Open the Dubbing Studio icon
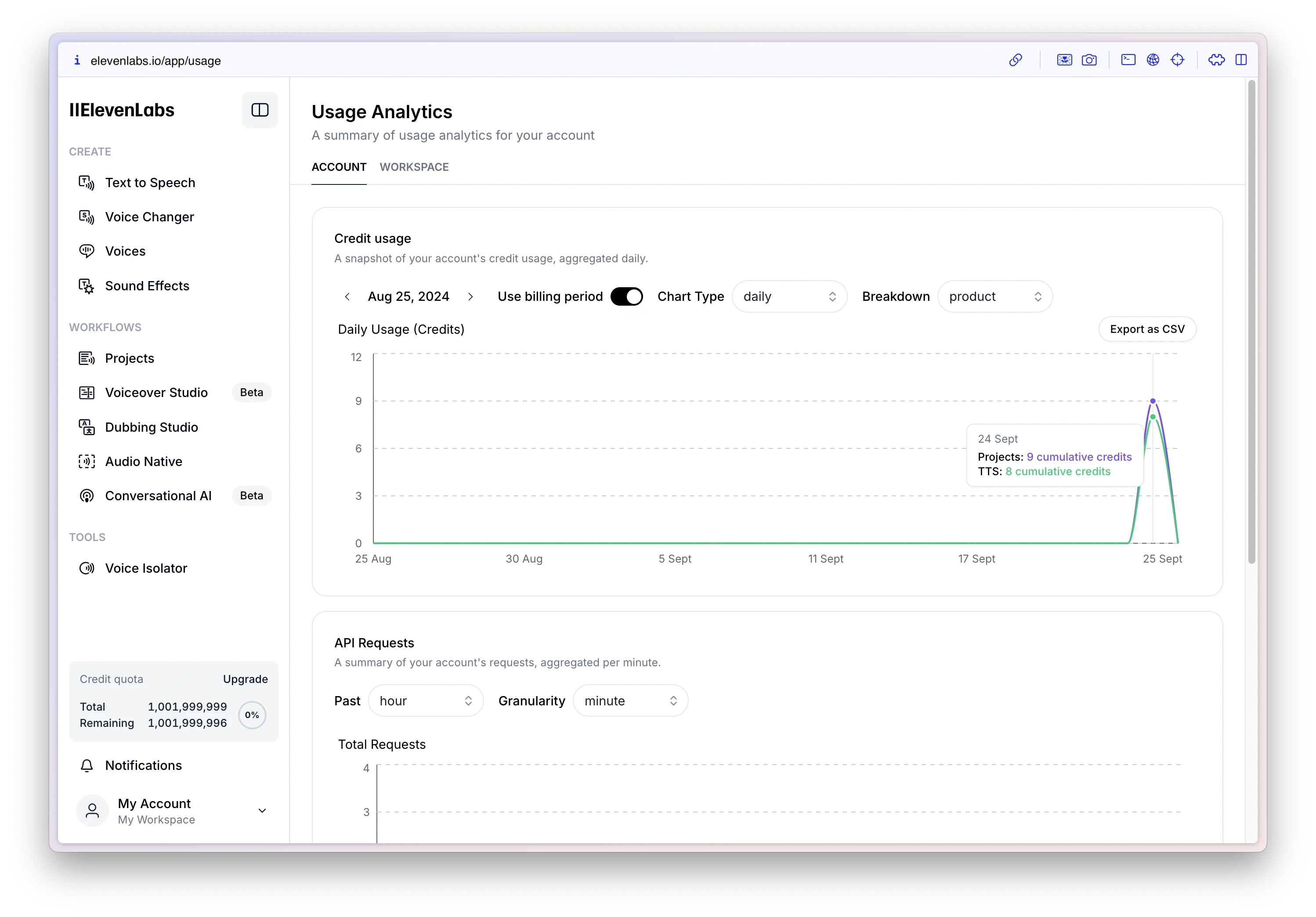This screenshot has width=1316, height=917. click(87, 427)
